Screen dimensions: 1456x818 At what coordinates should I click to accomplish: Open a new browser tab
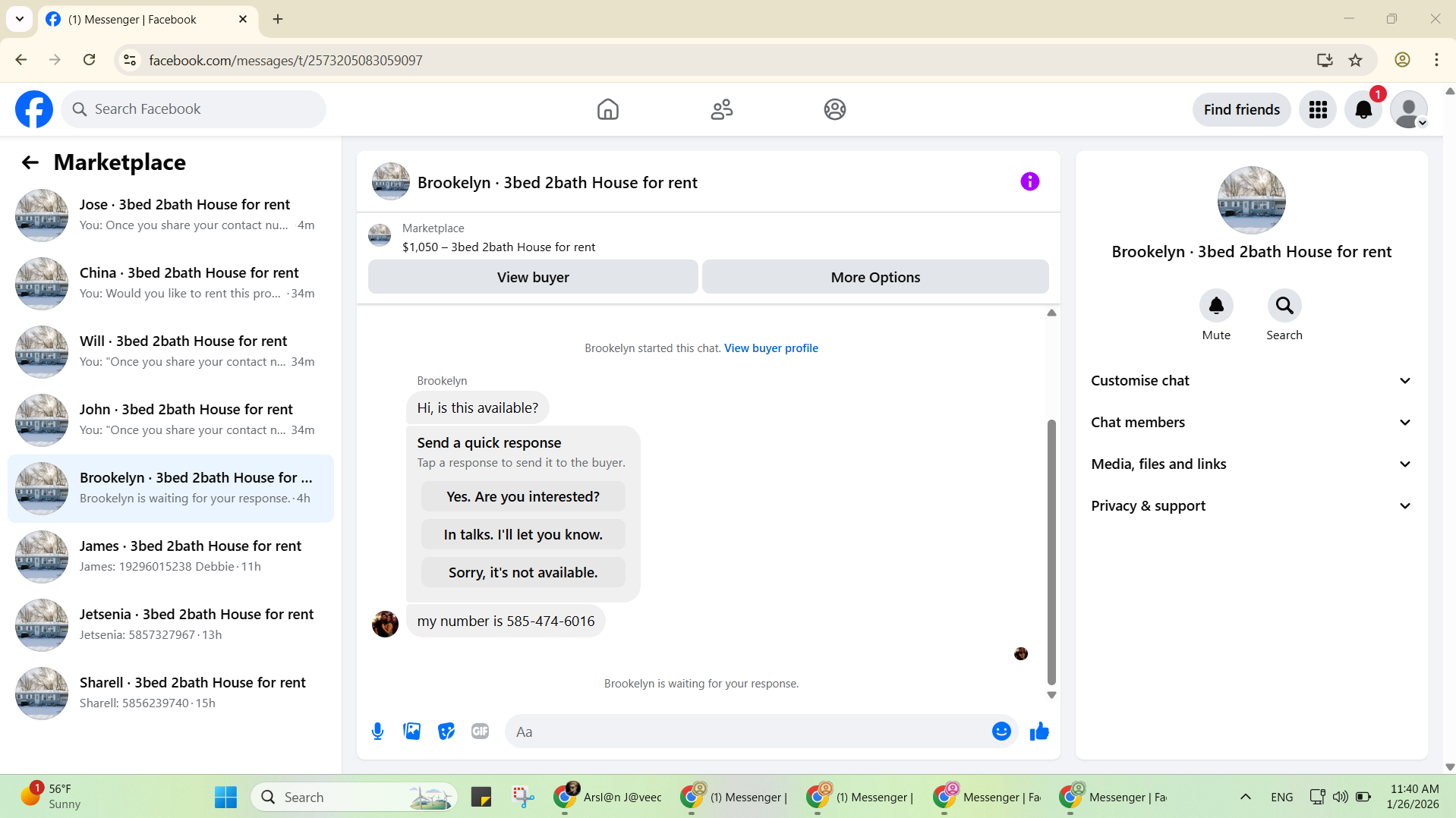pos(278,19)
